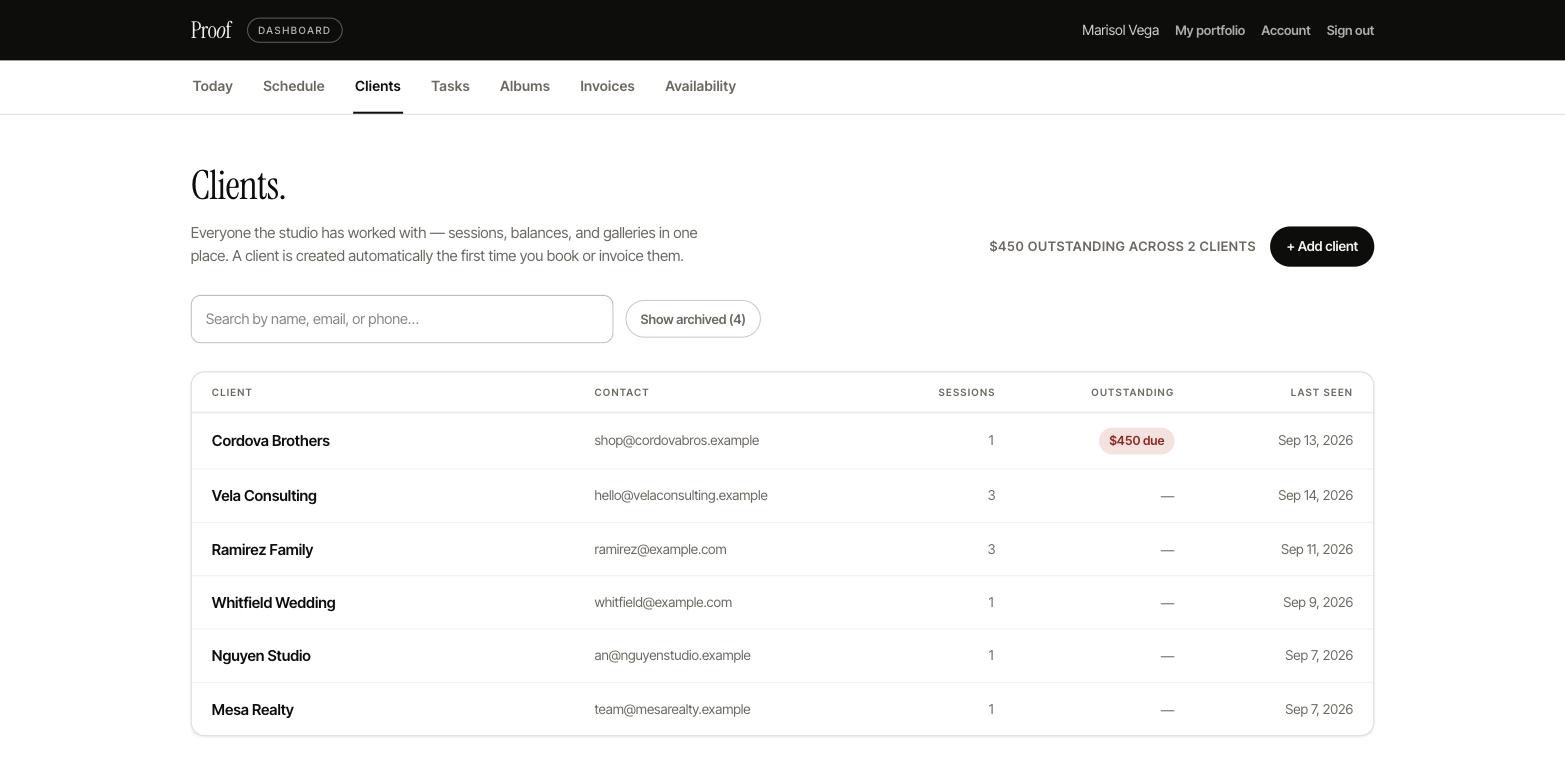This screenshot has width=1565, height=784.
Task: Click team@mesarealty.example email
Action: 672,710
